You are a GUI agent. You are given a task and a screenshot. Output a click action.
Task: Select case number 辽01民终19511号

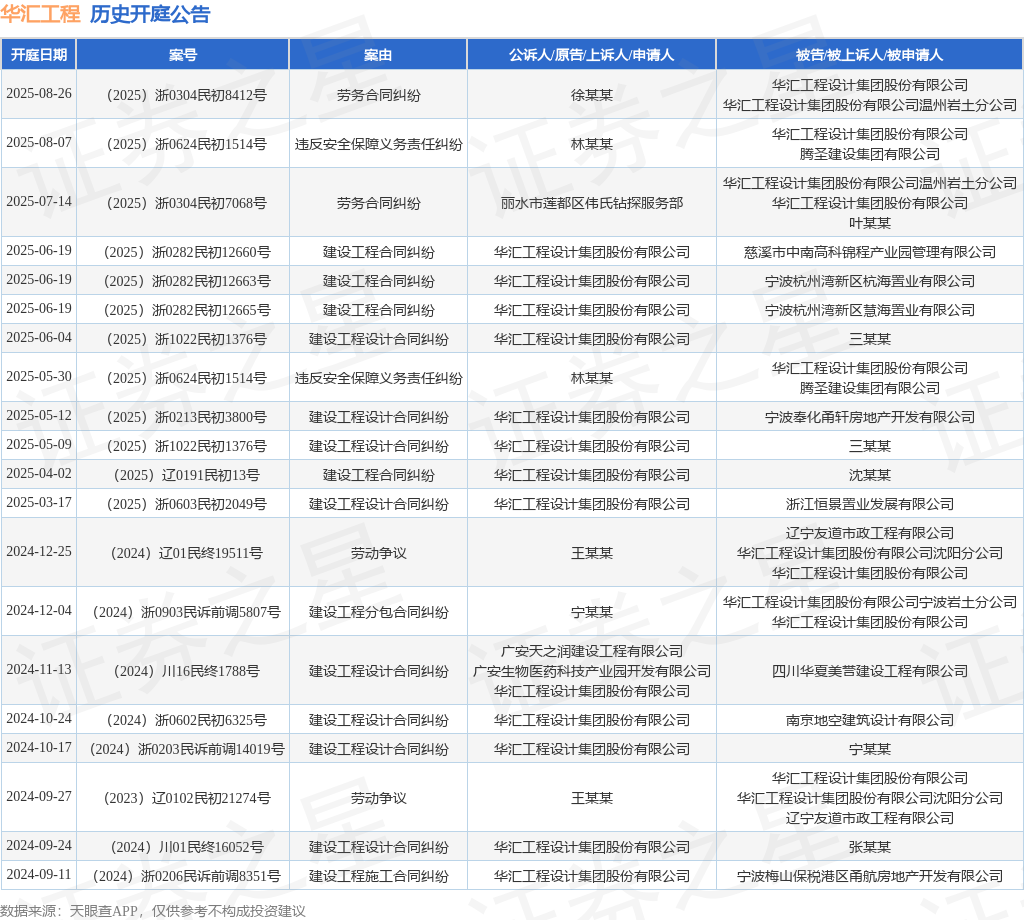pos(187,553)
